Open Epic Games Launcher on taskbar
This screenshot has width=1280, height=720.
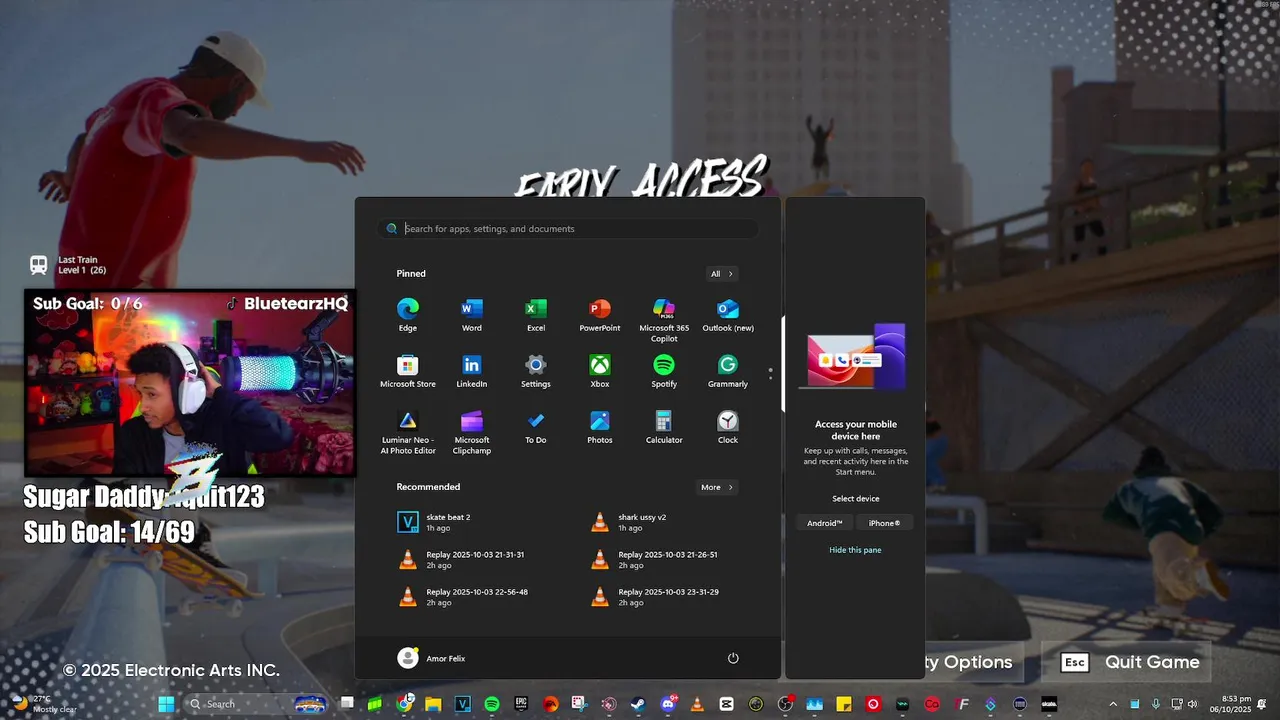pyautogui.click(x=521, y=704)
